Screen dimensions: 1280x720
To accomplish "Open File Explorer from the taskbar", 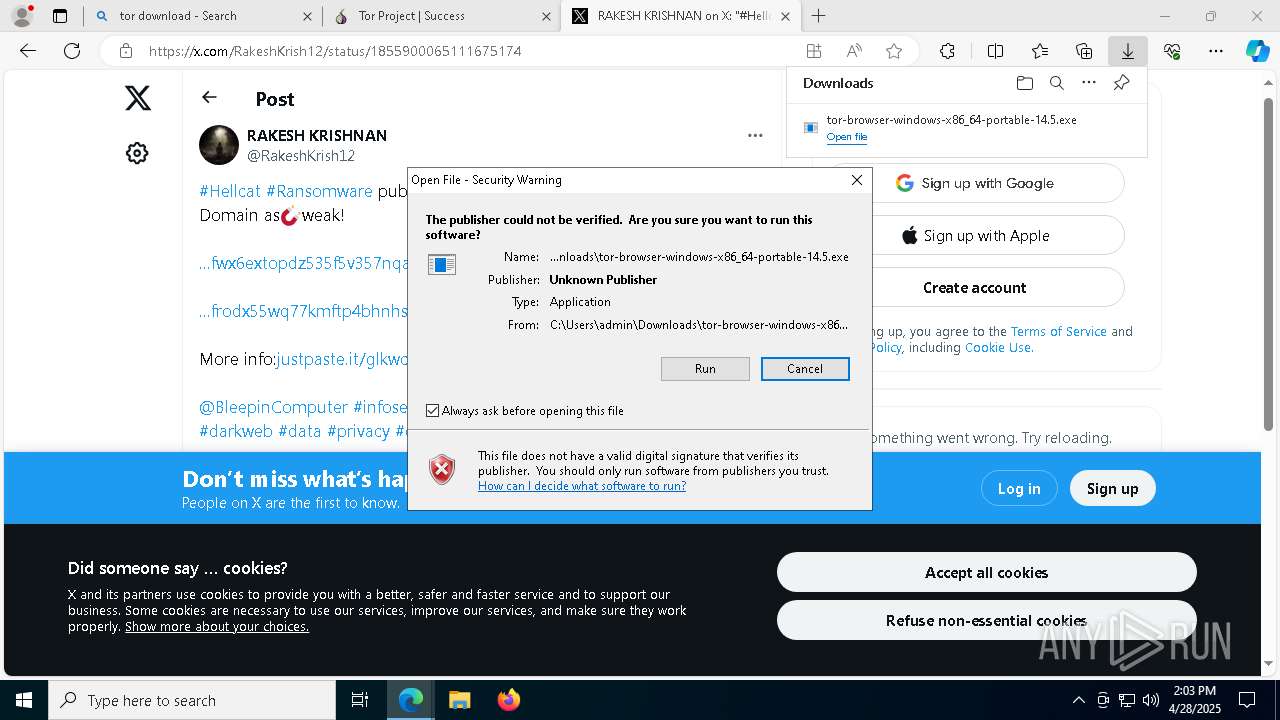I will coord(459,700).
